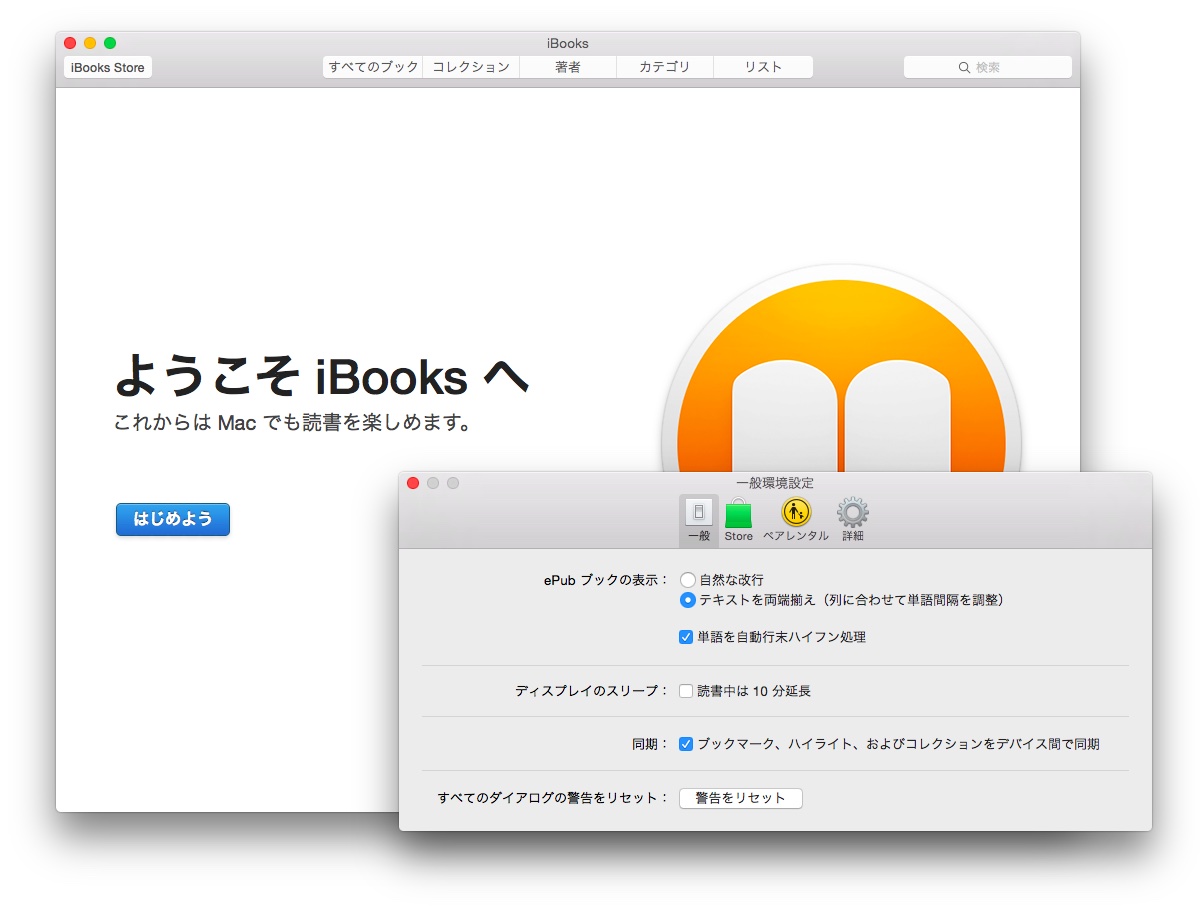Zoom the iBooks window with green button

pyautogui.click(x=110, y=43)
